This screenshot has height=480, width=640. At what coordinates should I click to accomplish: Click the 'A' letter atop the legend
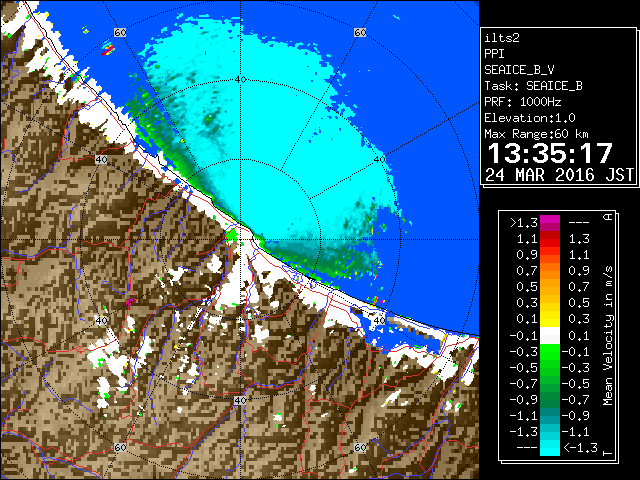pos(608,216)
